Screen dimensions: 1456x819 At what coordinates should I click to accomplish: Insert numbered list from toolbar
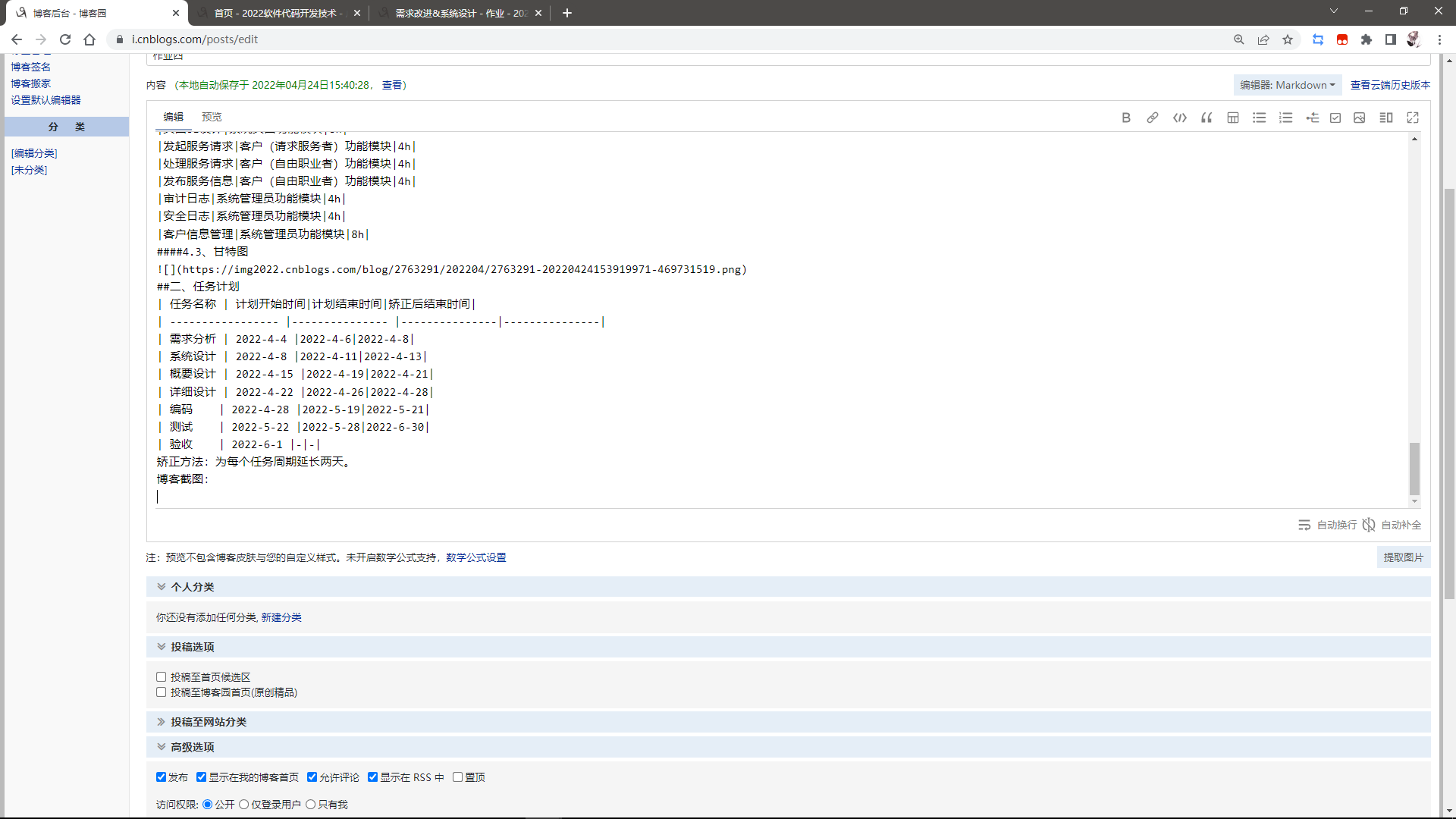point(1285,118)
